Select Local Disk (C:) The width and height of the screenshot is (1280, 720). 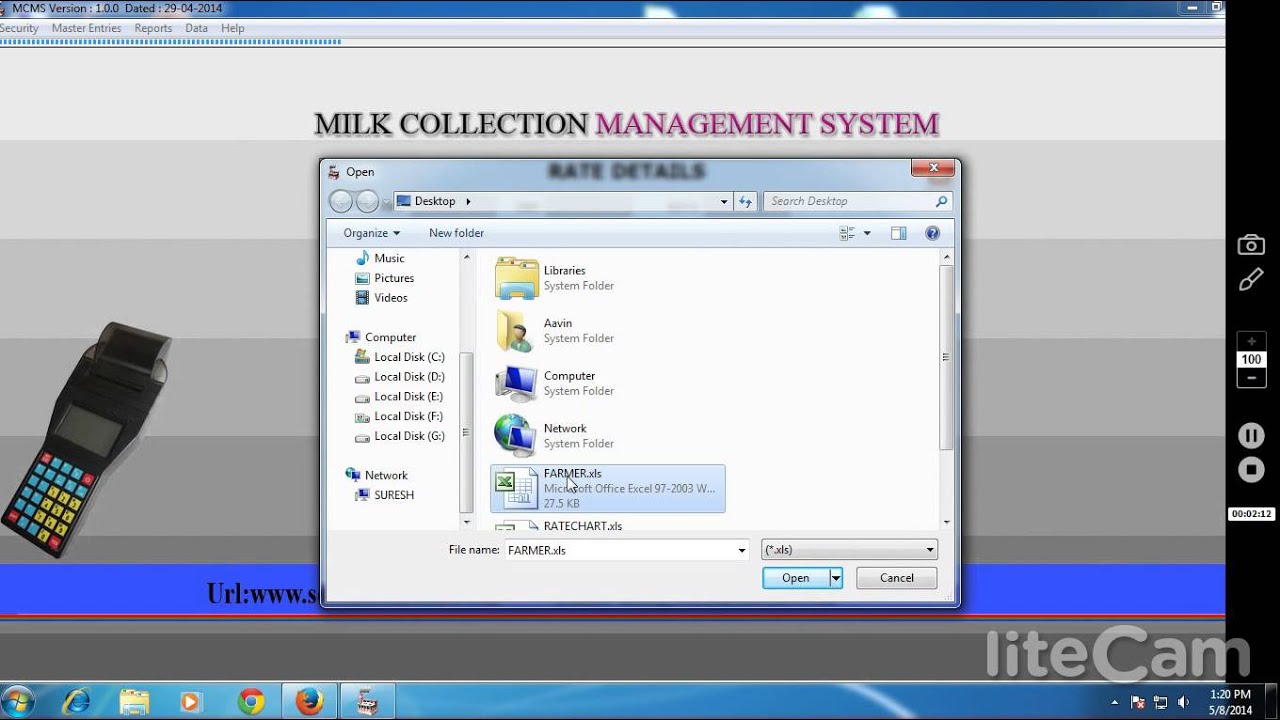pyautogui.click(x=400, y=357)
